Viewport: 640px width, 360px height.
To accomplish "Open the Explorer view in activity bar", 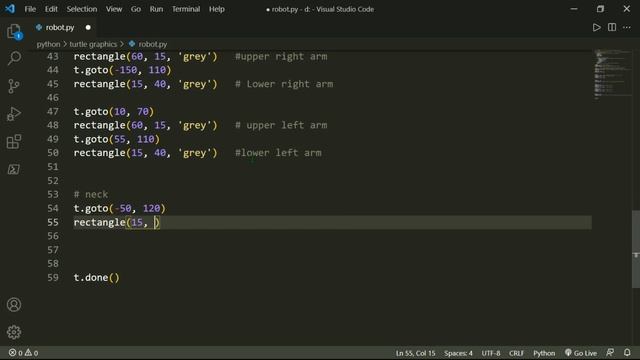I will click(x=14, y=31).
